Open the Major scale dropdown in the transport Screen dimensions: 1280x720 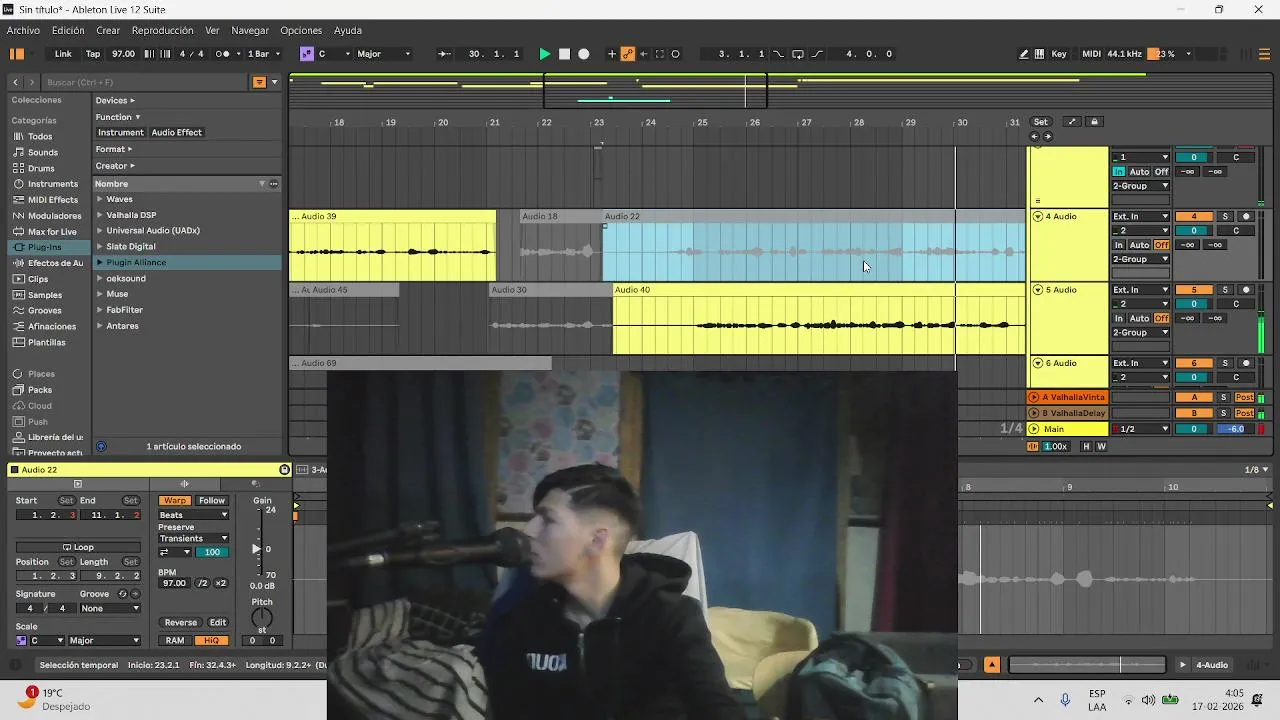pyautogui.click(x=384, y=54)
